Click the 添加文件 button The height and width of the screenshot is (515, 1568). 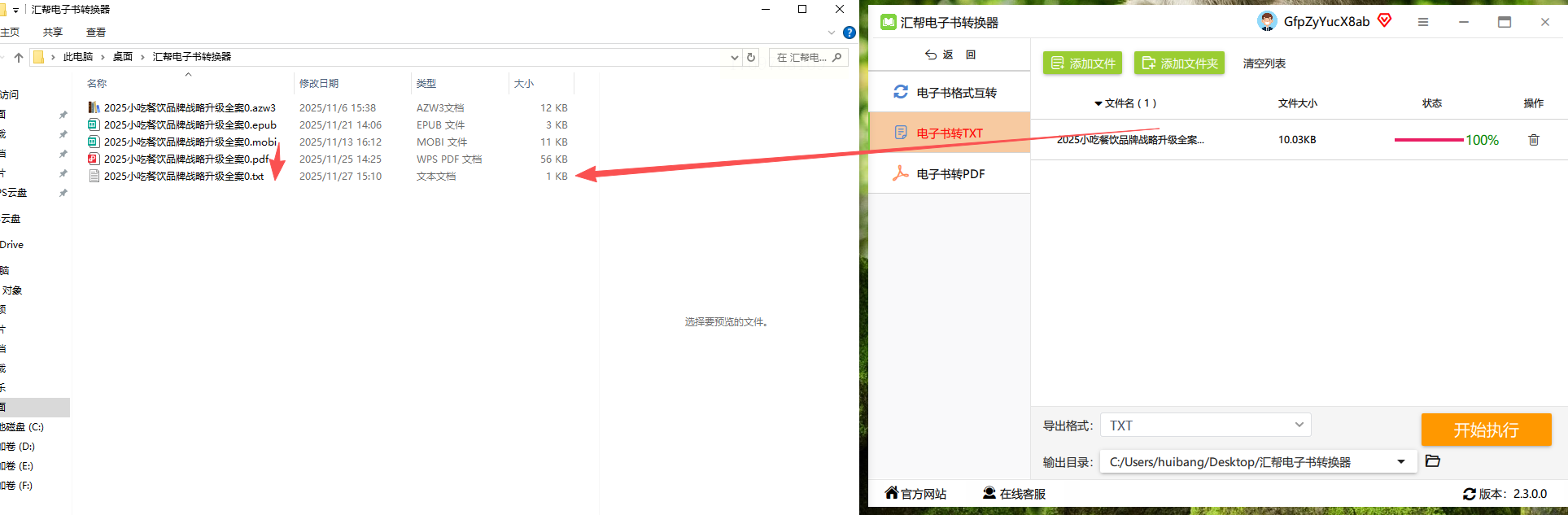[x=1082, y=63]
